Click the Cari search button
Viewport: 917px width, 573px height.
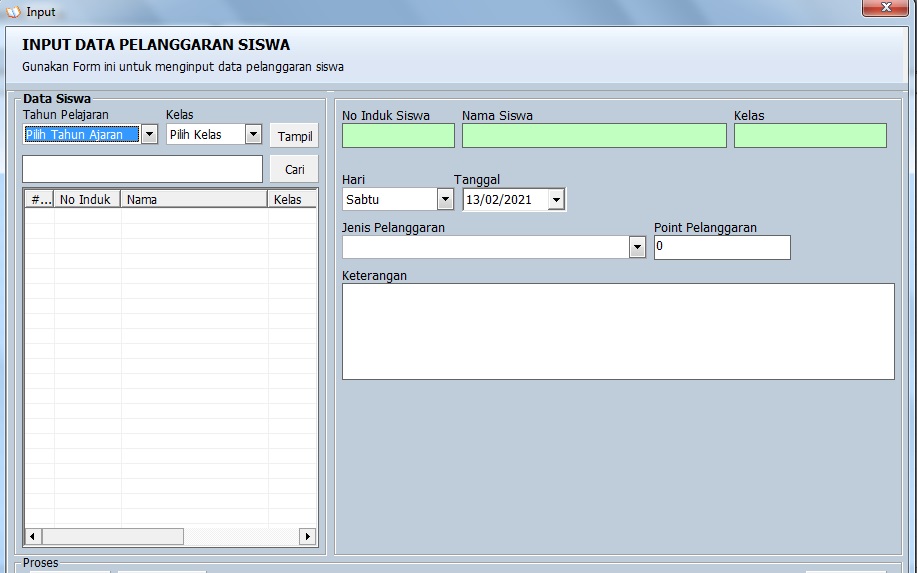pos(294,170)
